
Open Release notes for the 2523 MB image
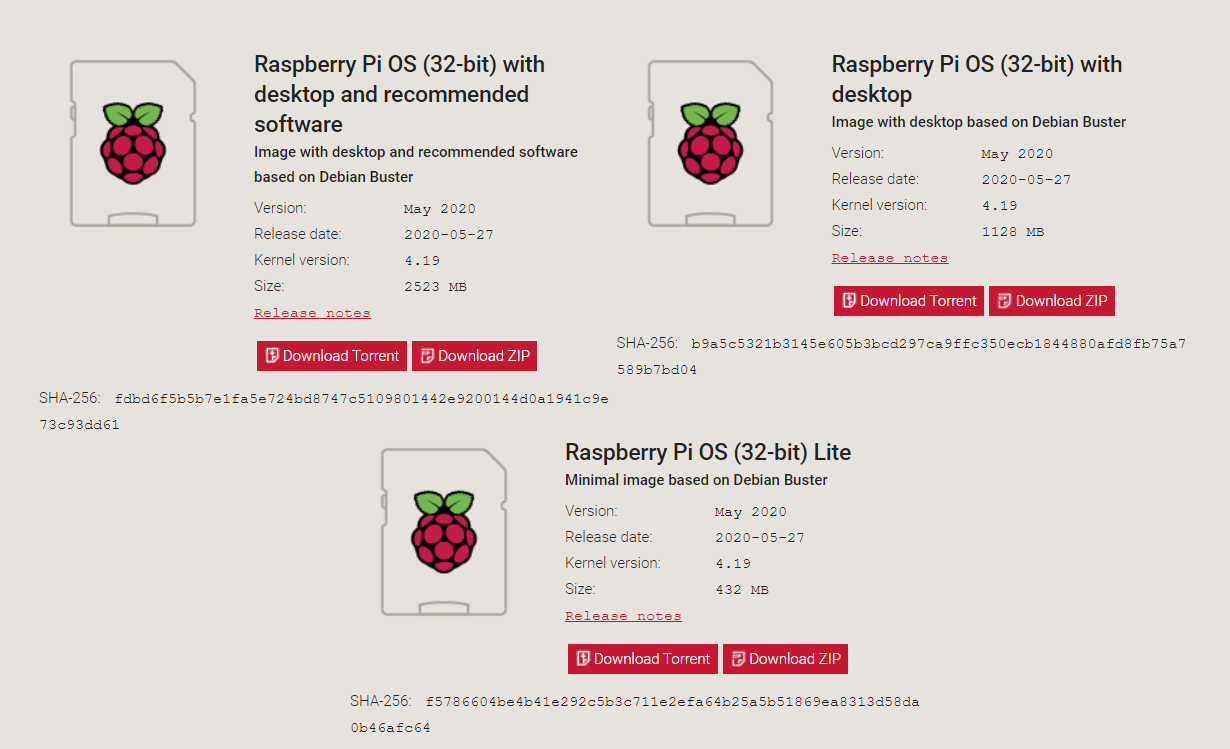312,313
